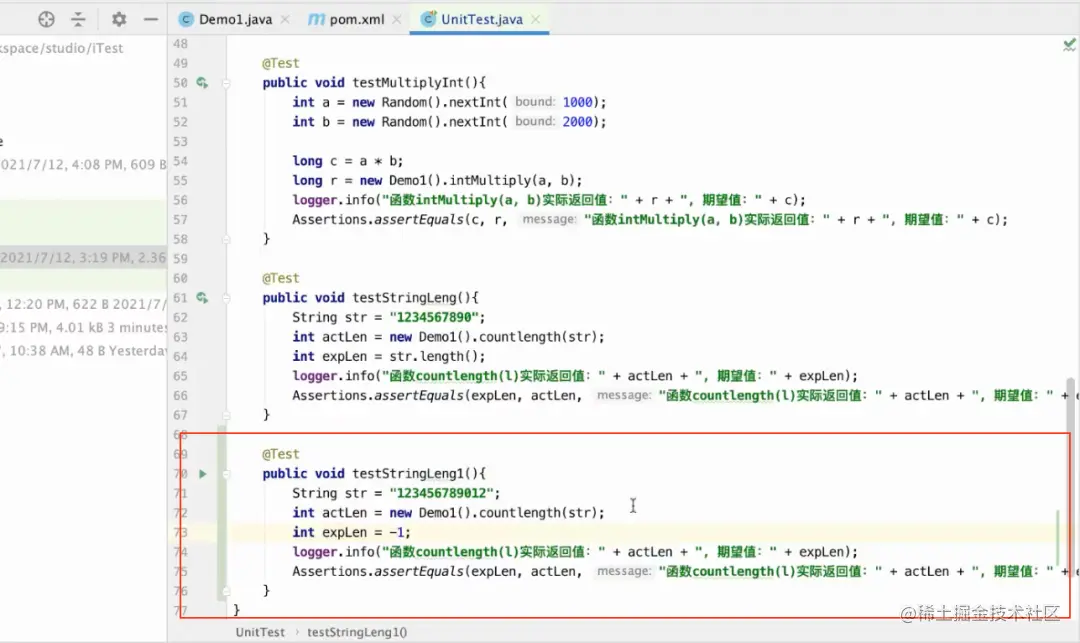Click logger.info on line 56
Viewport: 1080px width, 643px height.
(333, 200)
